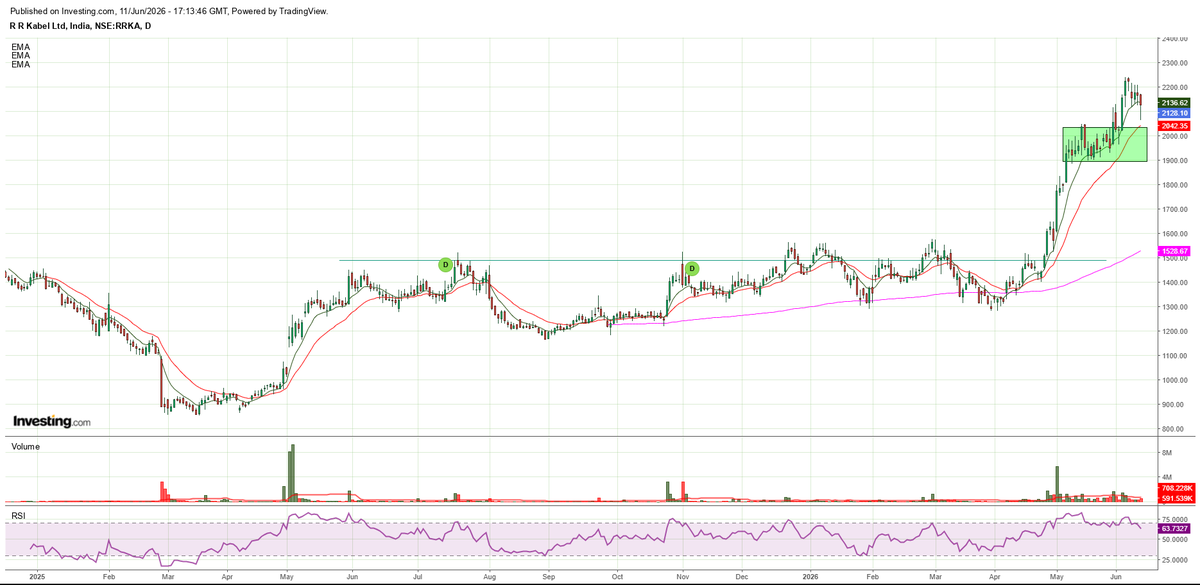Click the 1100.00 price axis label
This screenshot has height=585, width=1200.
click(x=1176, y=356)
